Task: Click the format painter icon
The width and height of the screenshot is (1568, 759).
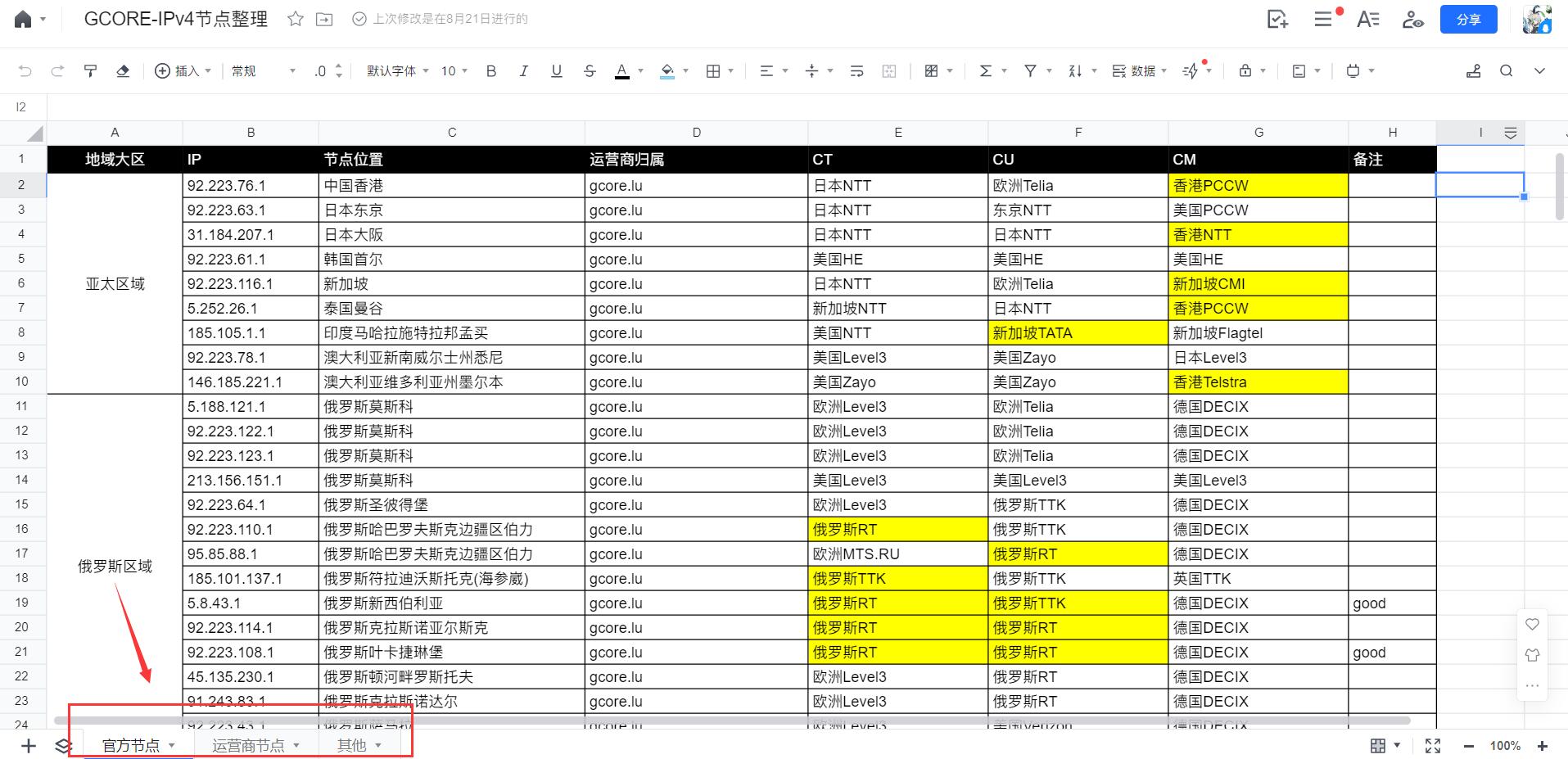Action: (x=91, y=71)
